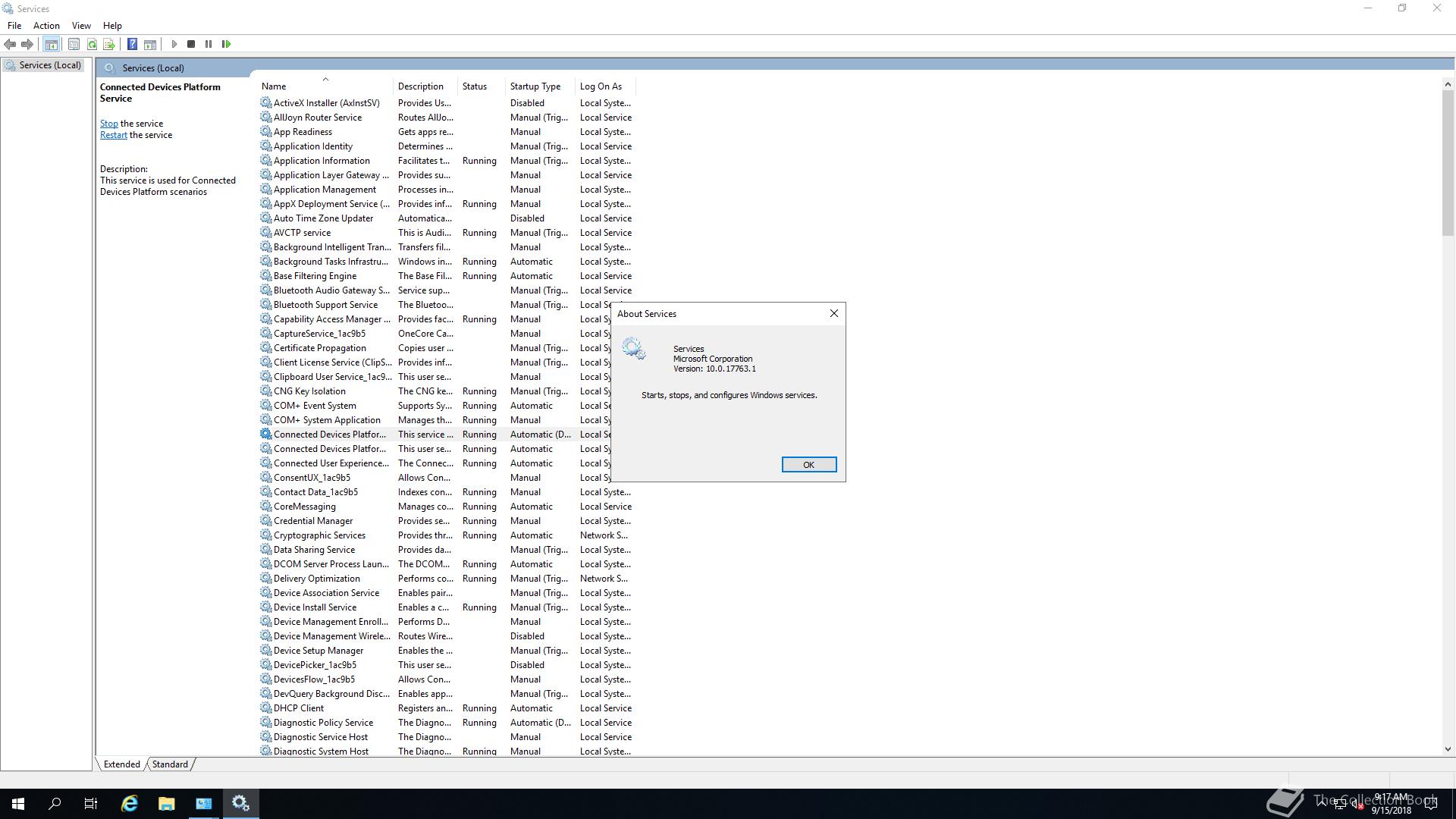Image resolution: width=1456 pixels, height=819 pixels.
Task: Click gear icon beside Base Filtering Engine
Action: coord(265,275)
